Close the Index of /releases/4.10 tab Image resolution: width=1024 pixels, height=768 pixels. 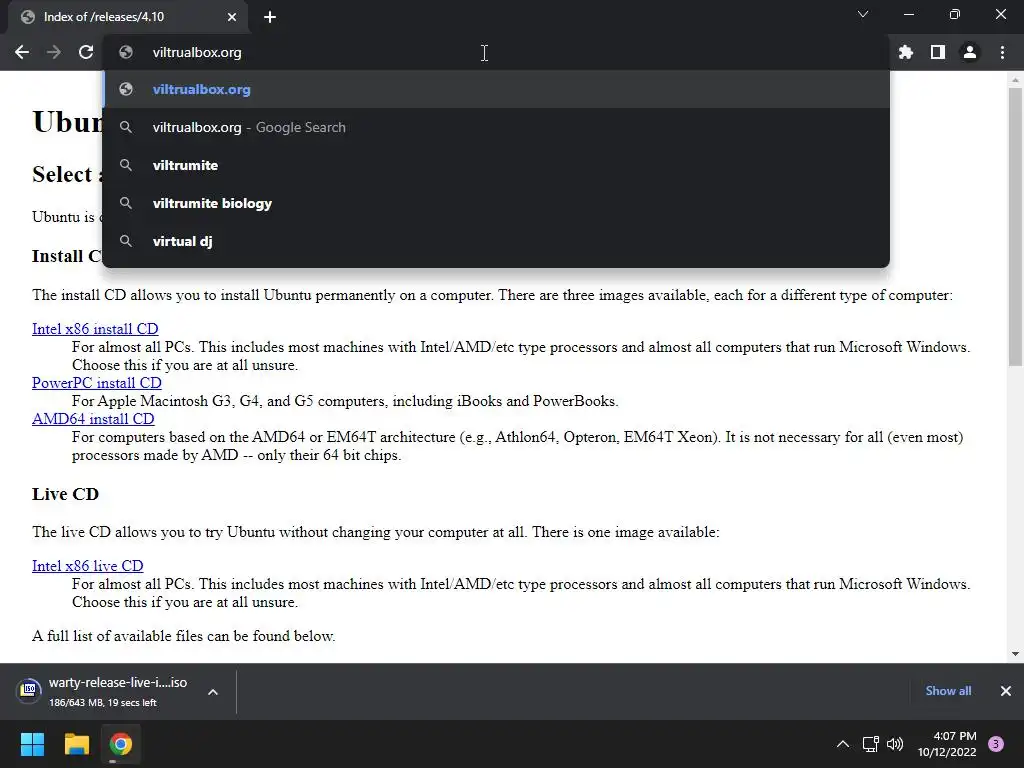pos(232,17)
